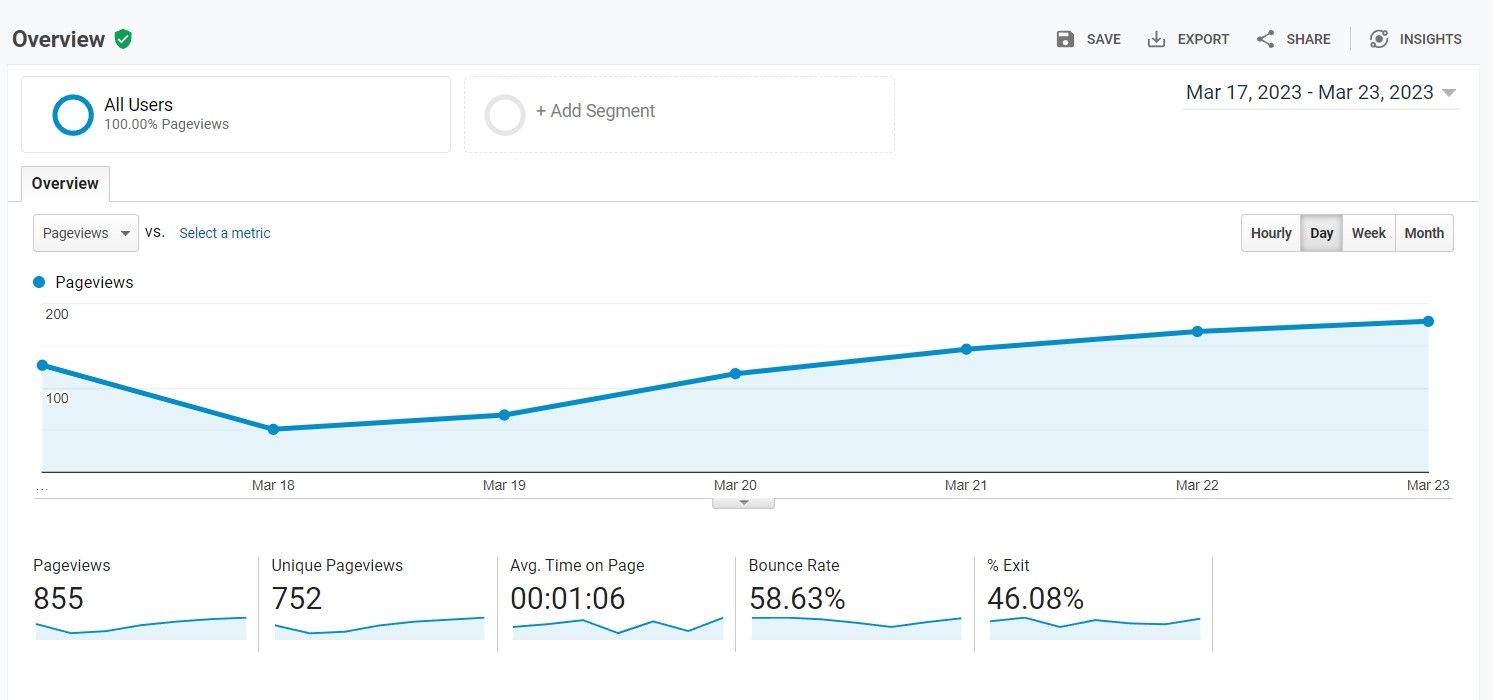Select the Overview tab
Screen dimensions: 1493x700
tap(64, 183)
